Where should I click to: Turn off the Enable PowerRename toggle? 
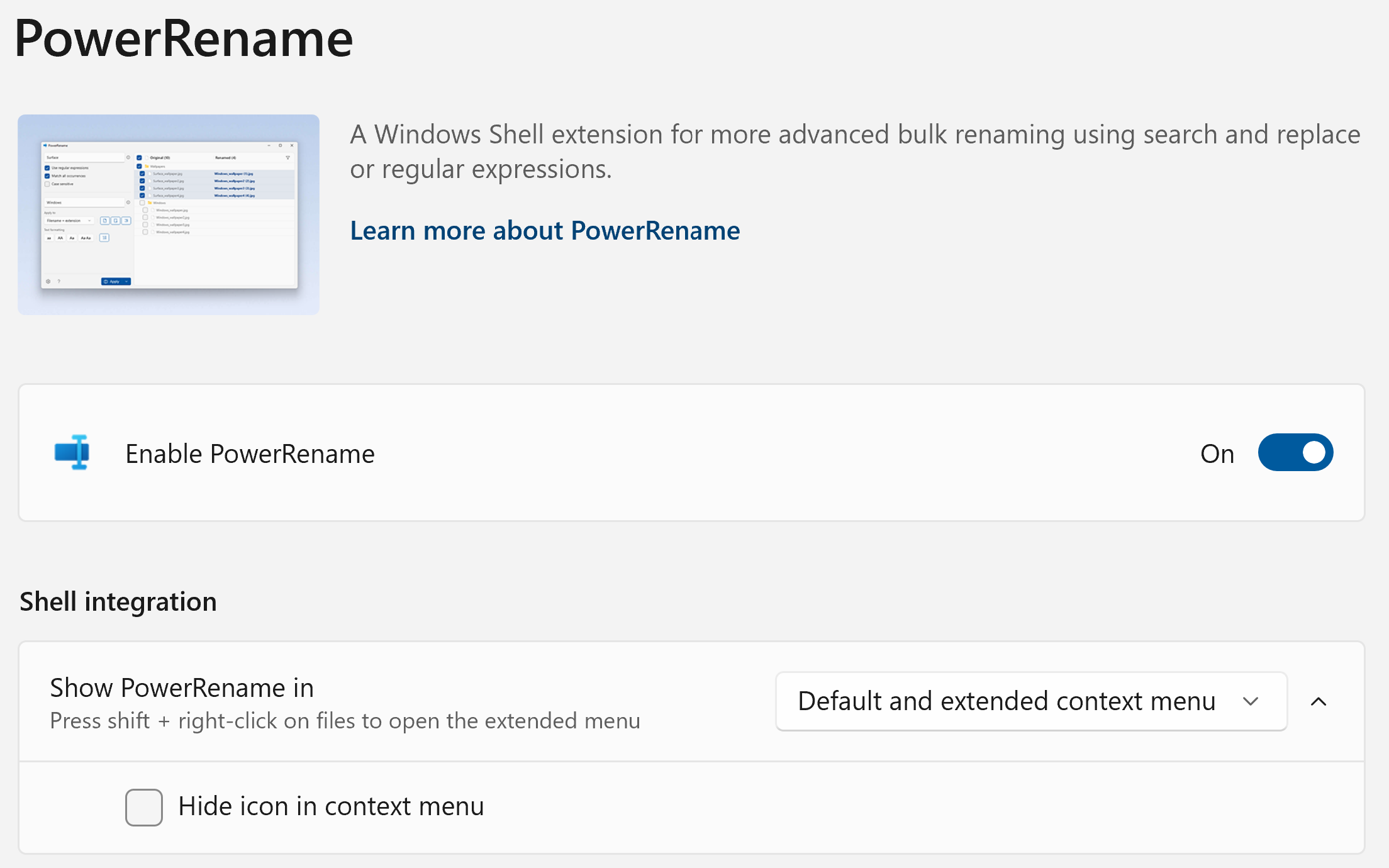(1295, 452)
